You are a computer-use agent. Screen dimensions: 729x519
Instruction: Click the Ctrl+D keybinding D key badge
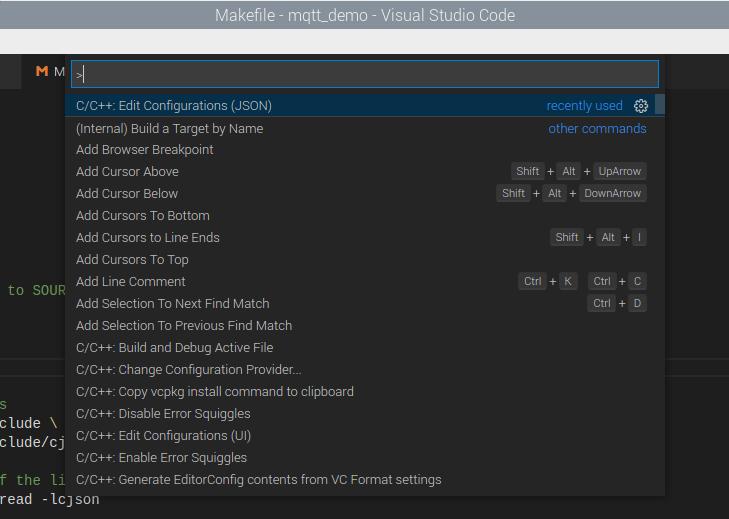click(x=637, y=303)
